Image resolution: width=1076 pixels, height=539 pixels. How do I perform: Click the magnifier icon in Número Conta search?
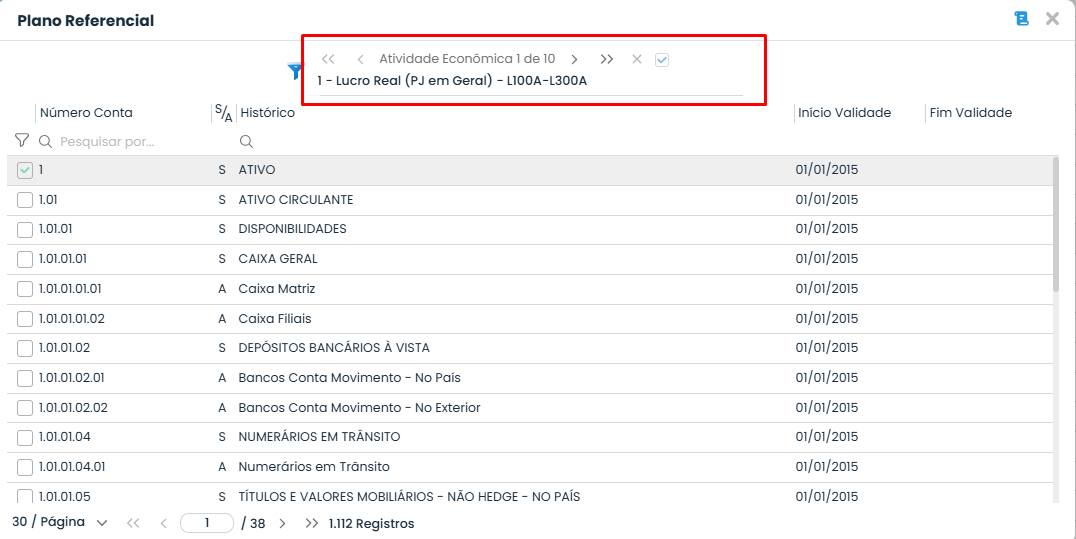tap(45, 141)
